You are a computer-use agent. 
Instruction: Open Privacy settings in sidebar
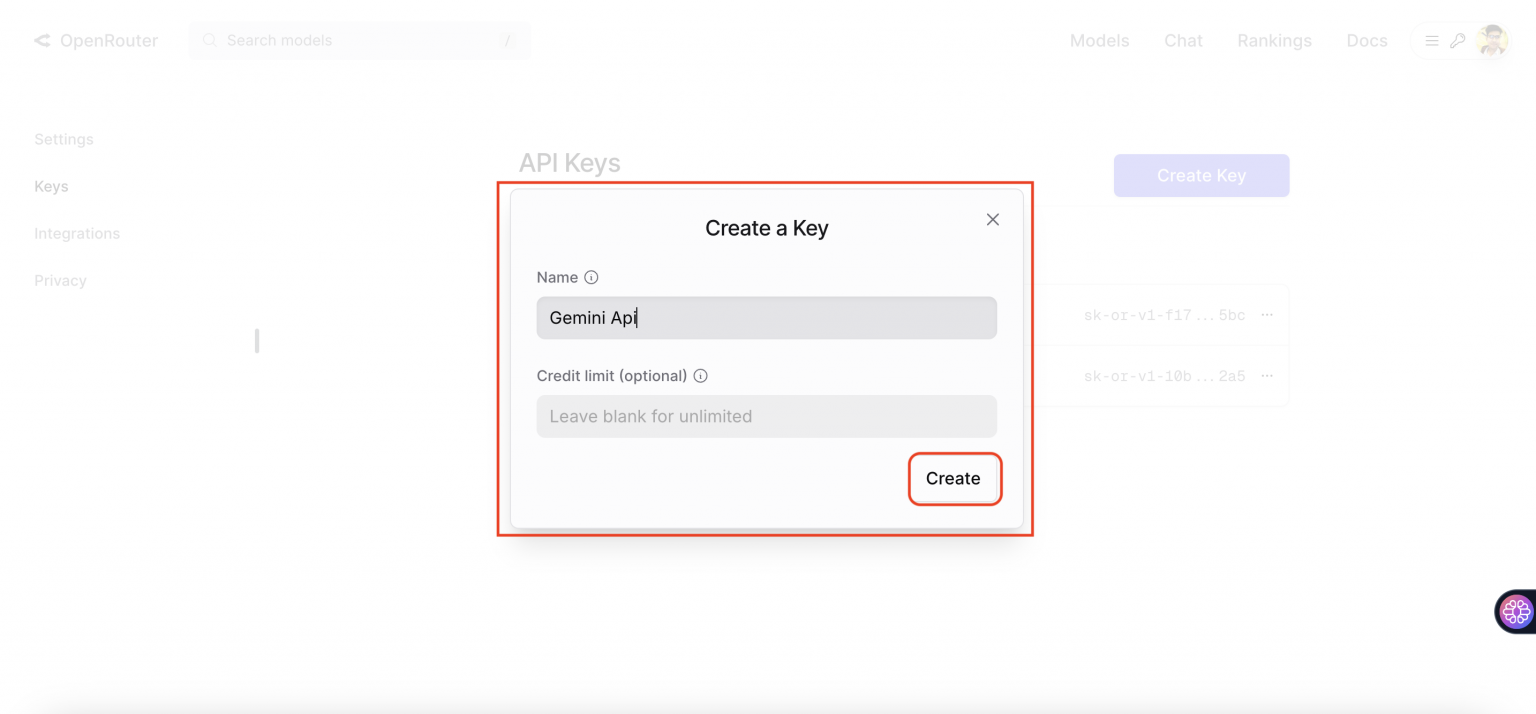point(60,280)
